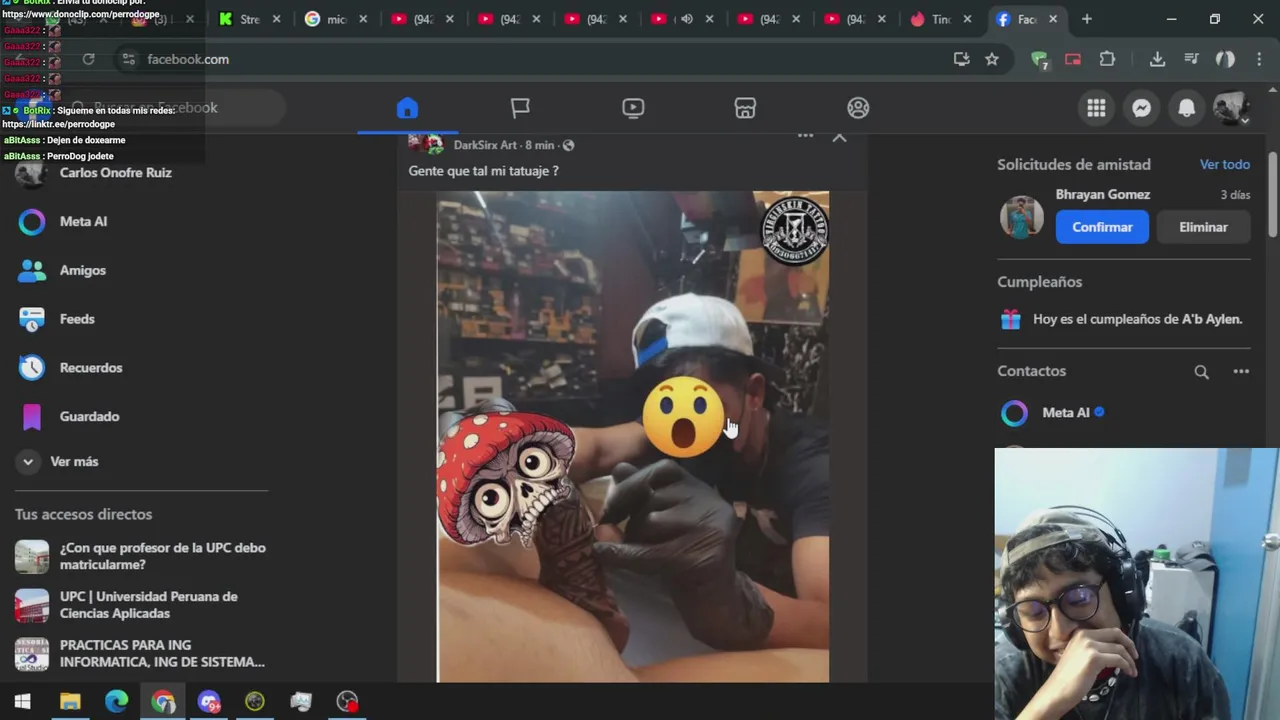This screenshot has height=720, width=1280.
Task: Open PRACTICAS PARA ING INFORMATICA shortcut
Action: pos(140,654)
